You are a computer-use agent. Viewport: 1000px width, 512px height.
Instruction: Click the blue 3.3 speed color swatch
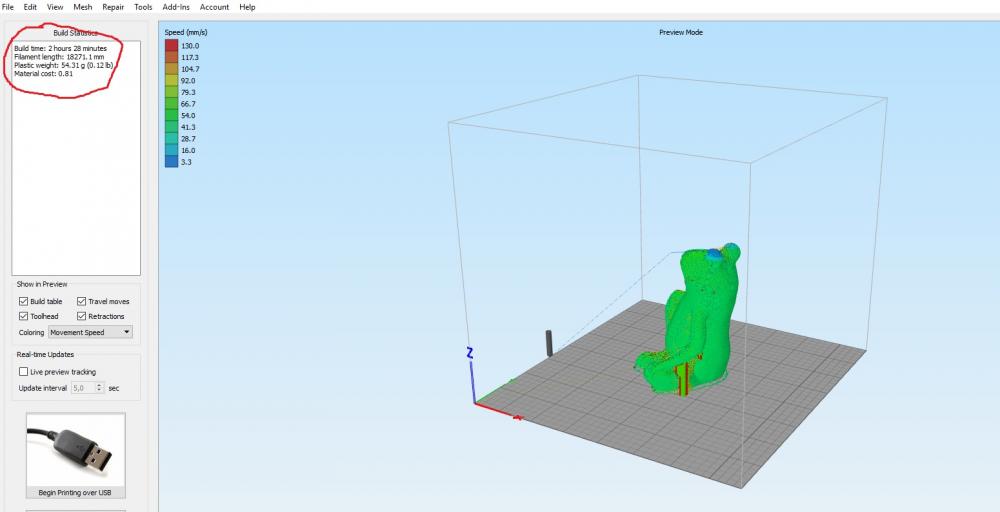171,161
